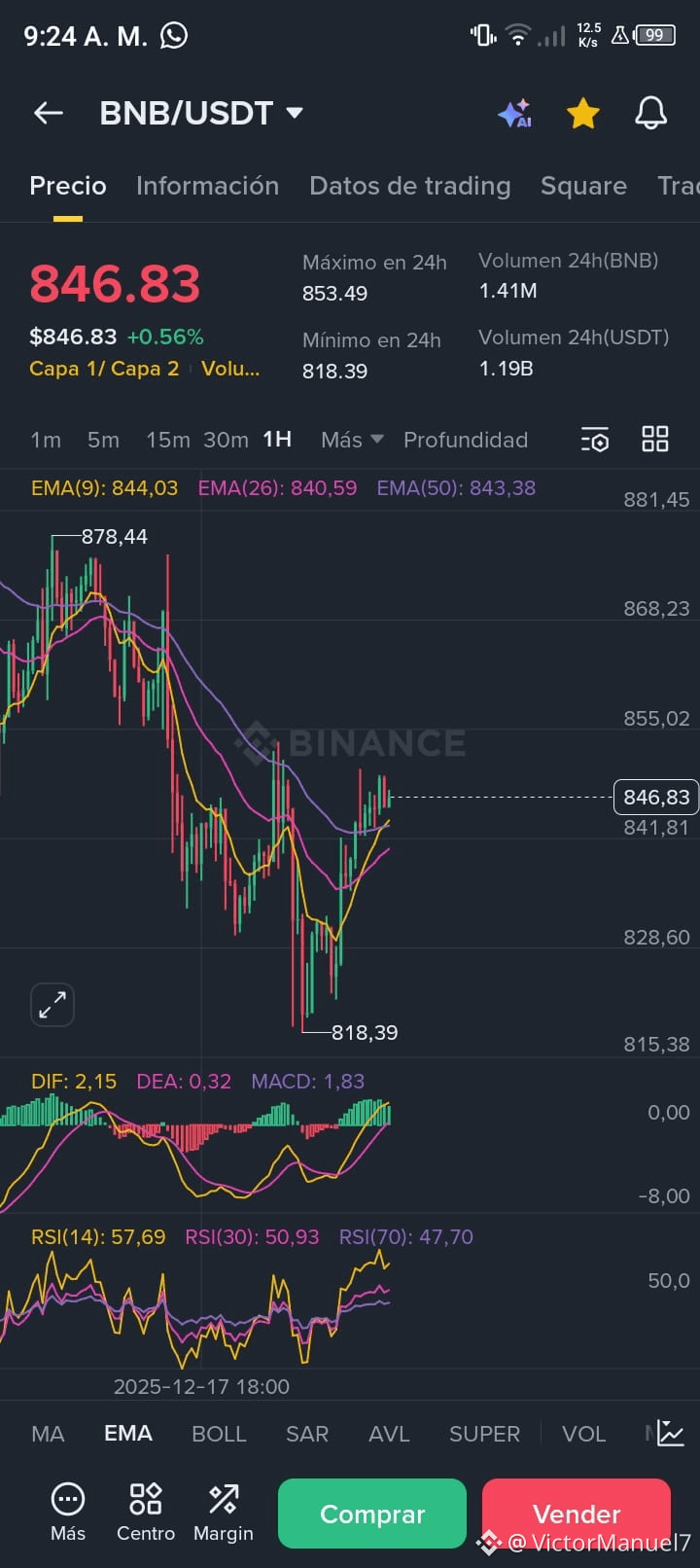
Task: Tap the WhatsApp status bar icon
Action: [174, 36]
